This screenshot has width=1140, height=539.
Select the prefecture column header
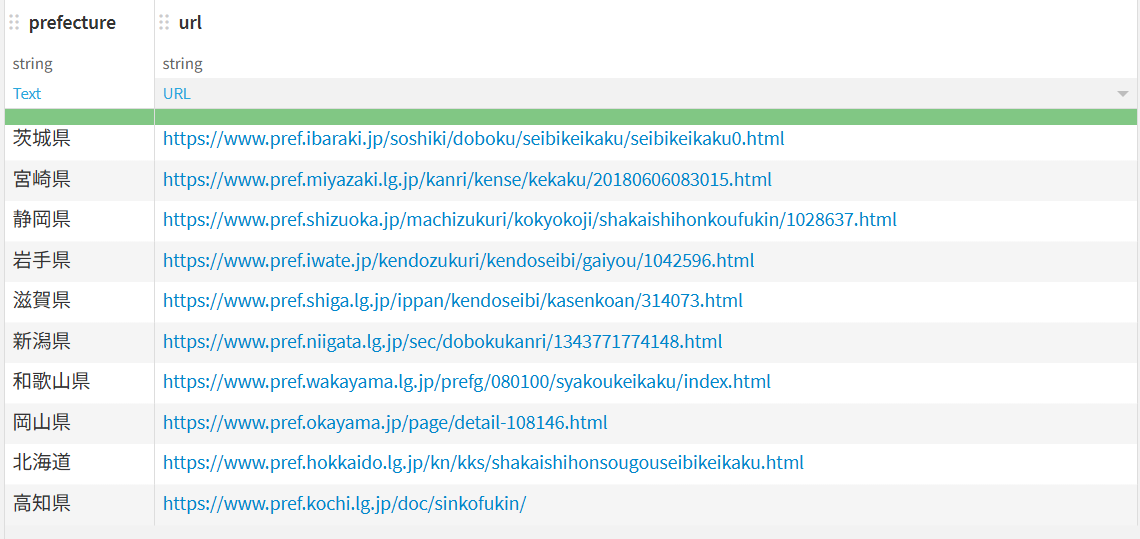[72, 23]
